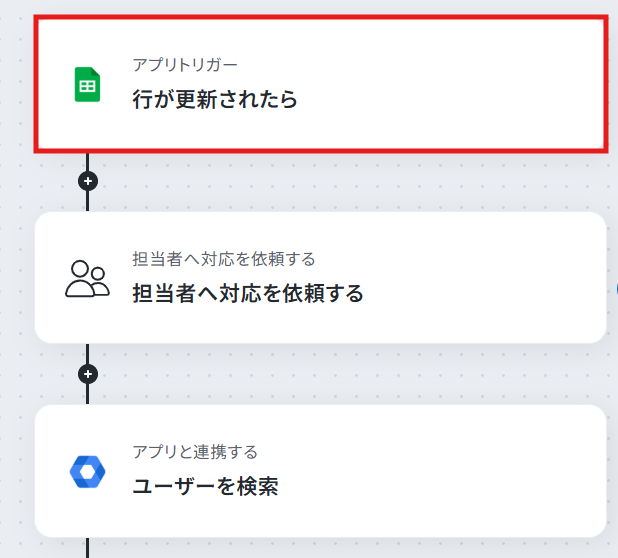Add a step above the ユーザーを検索 card
The height and width of the screenshot is (558, 618).
point(88,374)
